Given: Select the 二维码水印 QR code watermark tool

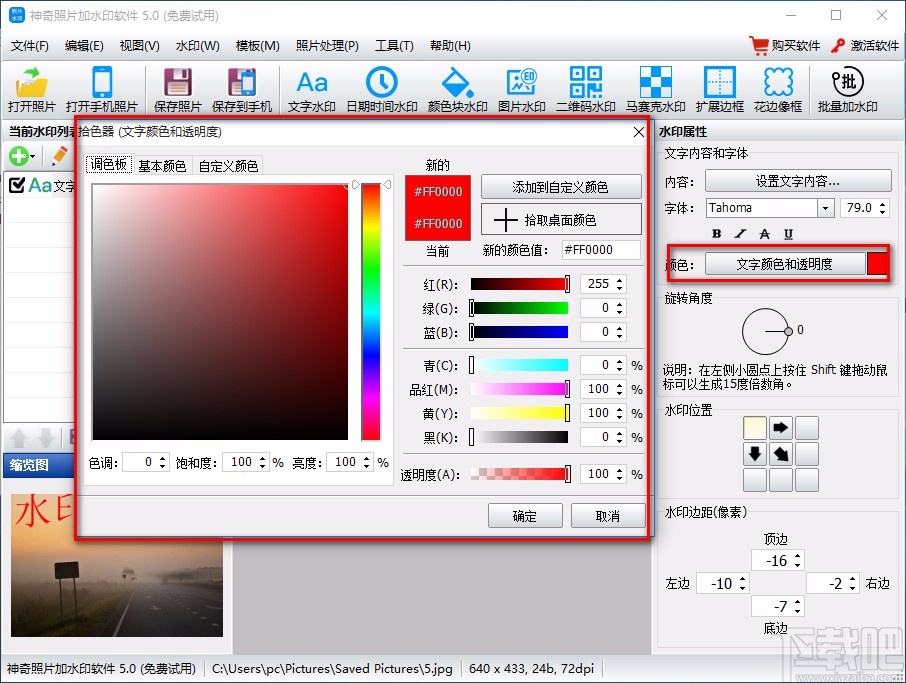Looking at the screenshot, I should tap(586, 88).
